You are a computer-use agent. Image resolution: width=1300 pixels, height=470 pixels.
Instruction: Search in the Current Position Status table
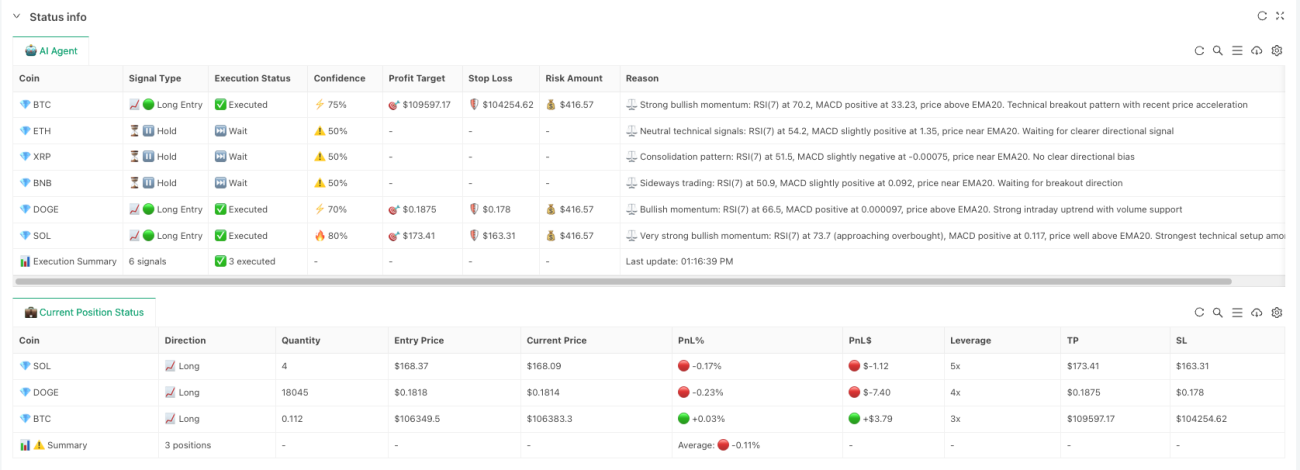1218,313
